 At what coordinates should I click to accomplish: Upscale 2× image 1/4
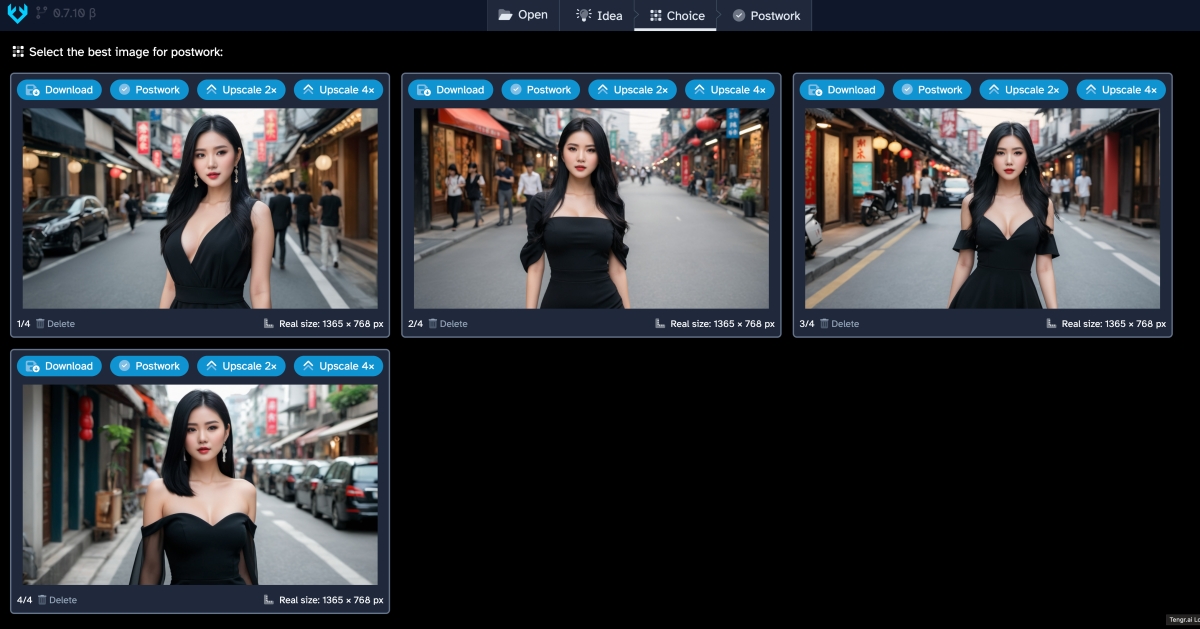coord(241,90)
